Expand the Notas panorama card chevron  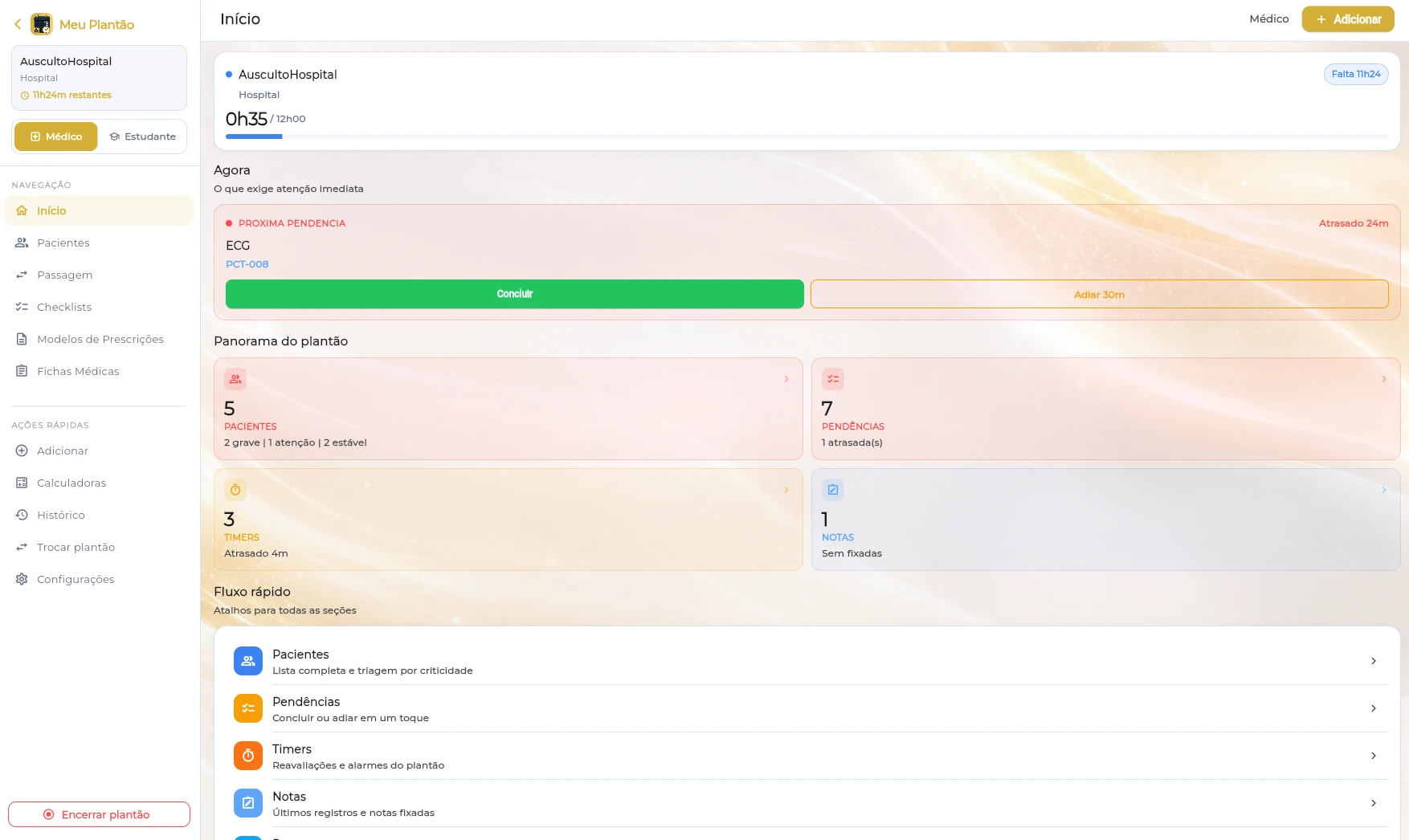coord(1384,490)
